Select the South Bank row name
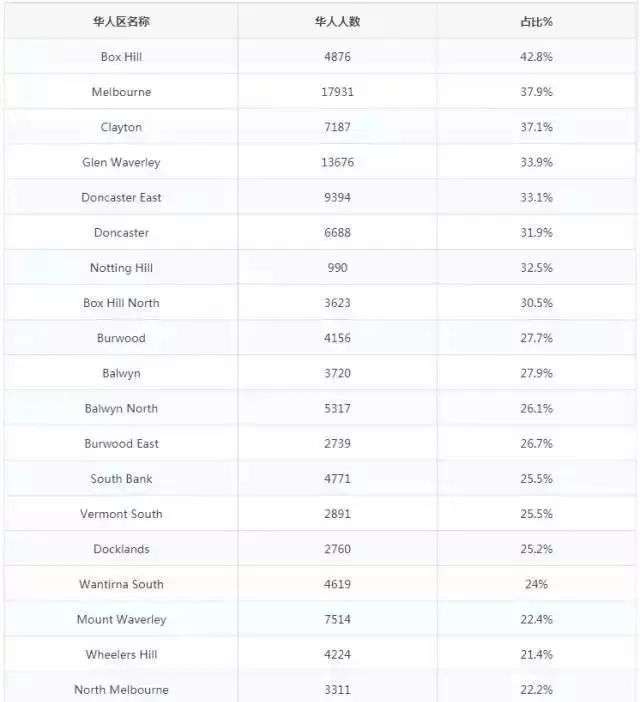 (121, 479)
